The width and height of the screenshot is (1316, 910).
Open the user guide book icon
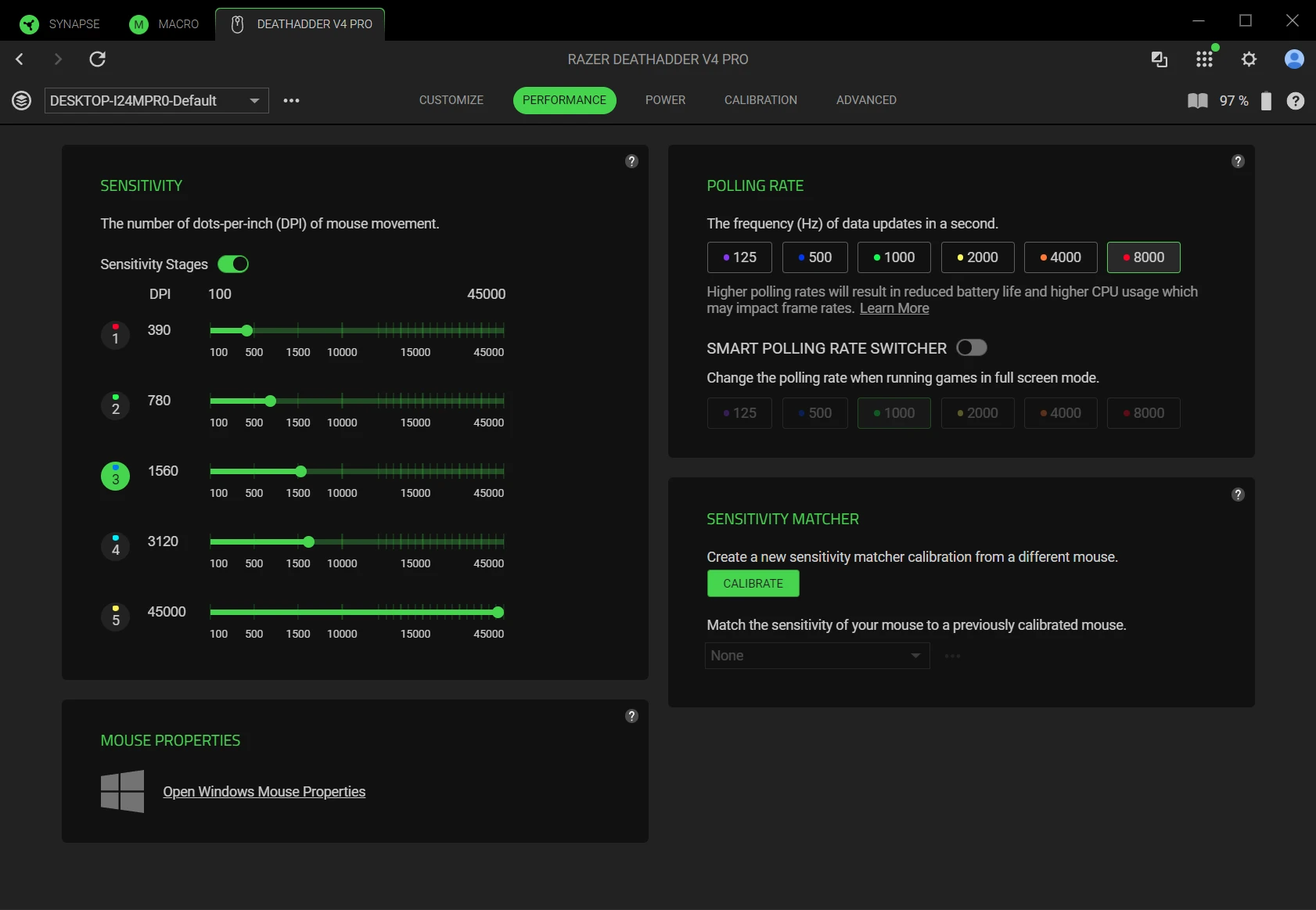click(1197, 101)
